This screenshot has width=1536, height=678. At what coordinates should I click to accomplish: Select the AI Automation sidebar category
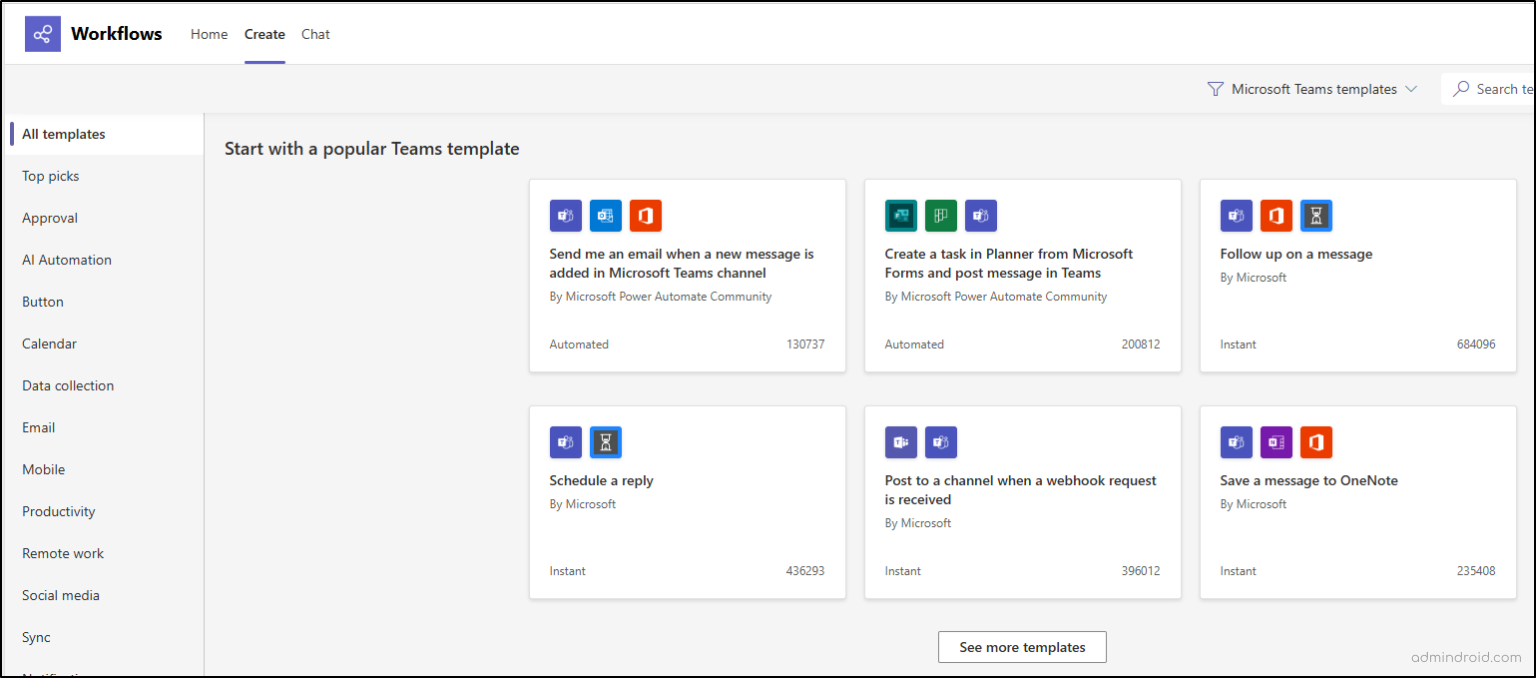click(67, 259)
